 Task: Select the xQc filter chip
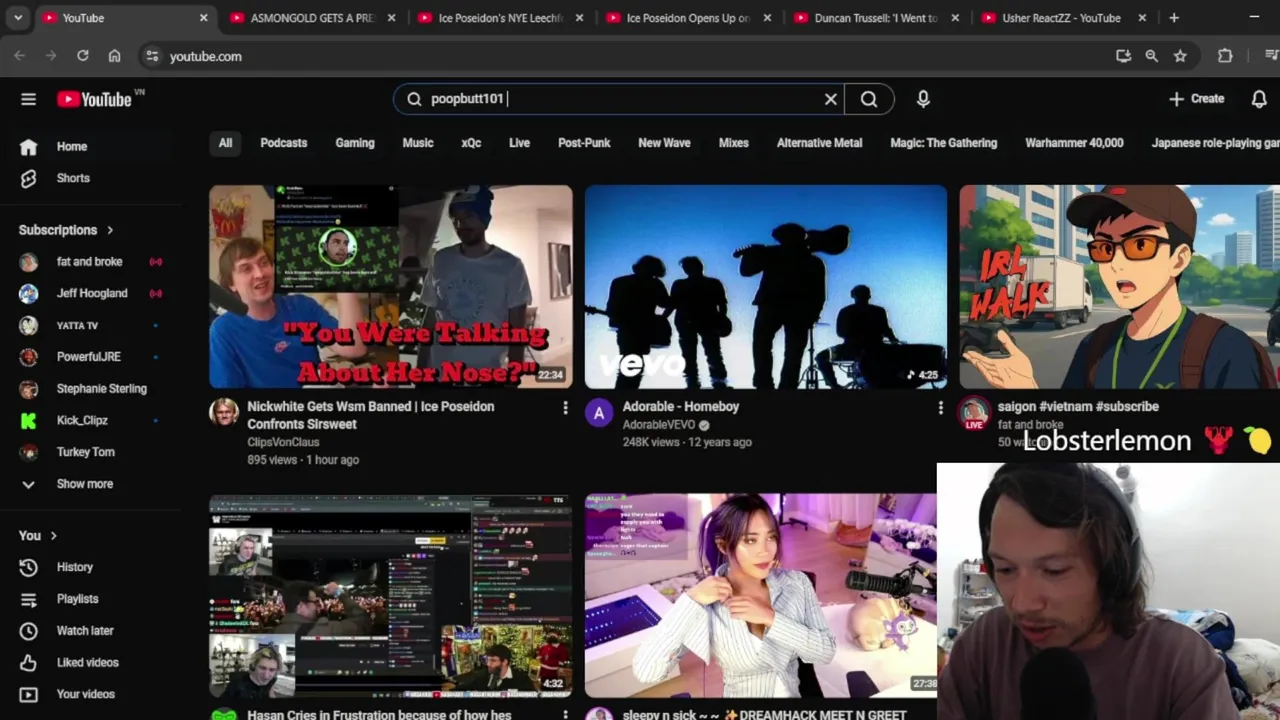pyautogui.click(x=471, y=143)
